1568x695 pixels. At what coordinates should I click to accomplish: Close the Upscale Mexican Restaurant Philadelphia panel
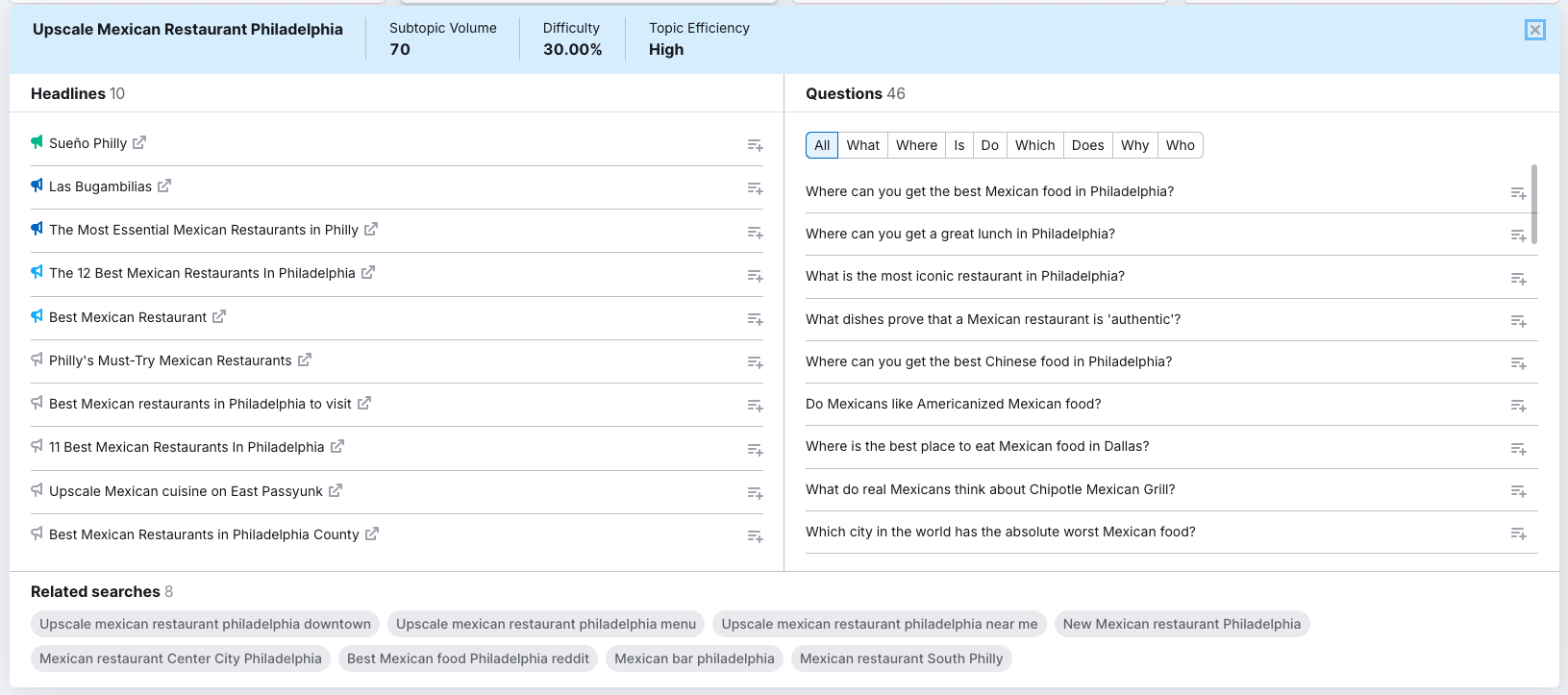click(1534, 30)
